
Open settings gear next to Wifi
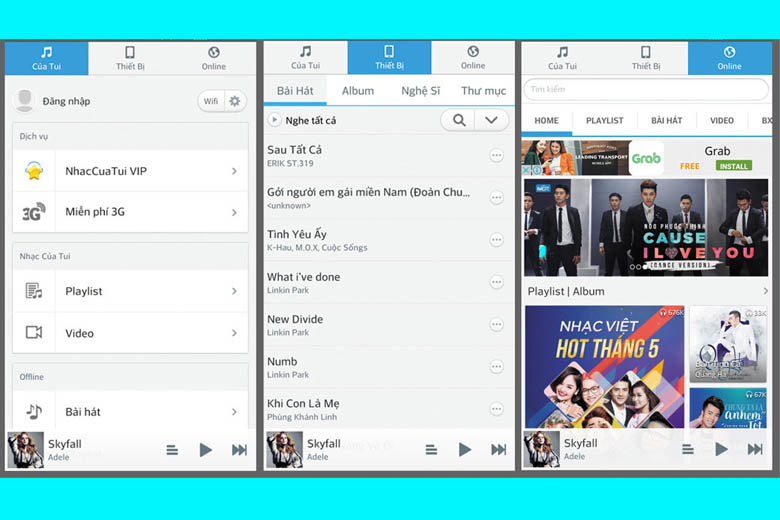pyautogui.click(x=235, y=101)
